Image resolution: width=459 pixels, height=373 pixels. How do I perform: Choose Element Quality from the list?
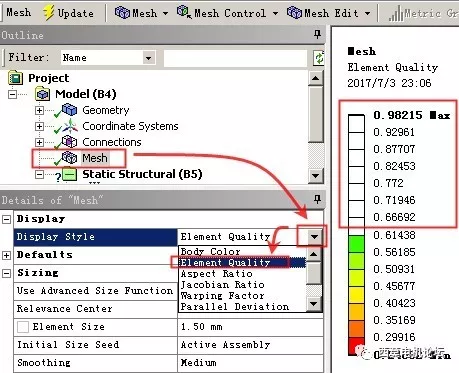pos(242,263)
